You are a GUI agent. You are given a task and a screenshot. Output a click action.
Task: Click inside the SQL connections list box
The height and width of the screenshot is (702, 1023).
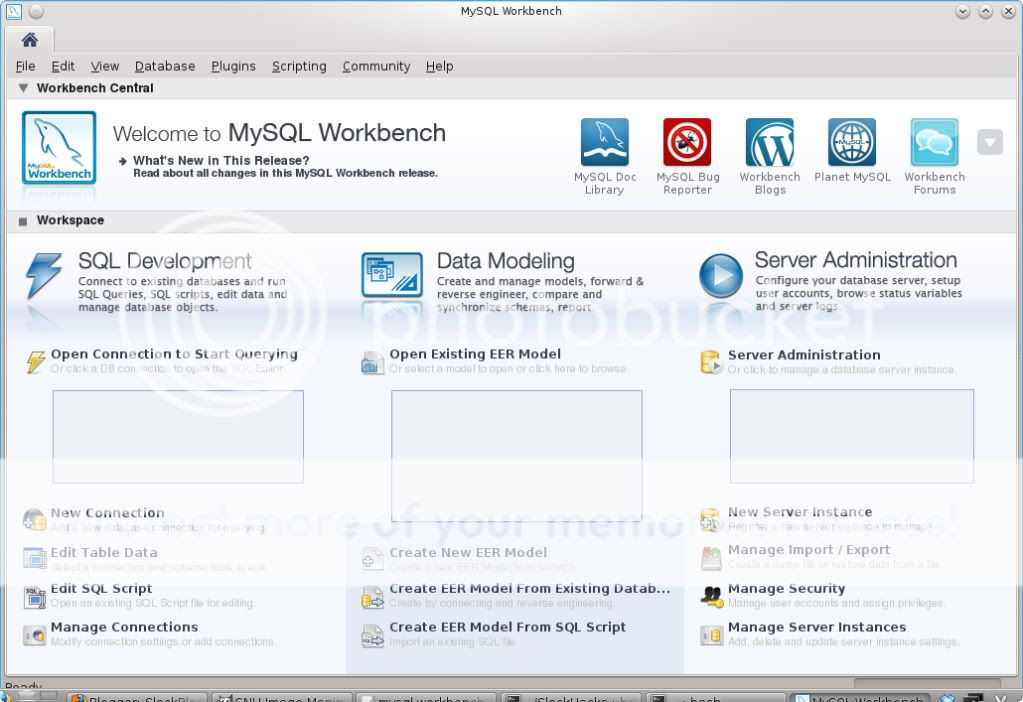[178, 436]
